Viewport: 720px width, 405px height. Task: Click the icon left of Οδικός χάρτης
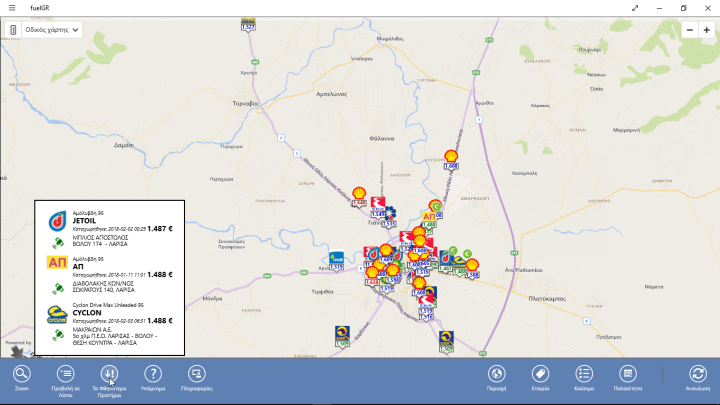pyautogui.click(x=13, y=30)
